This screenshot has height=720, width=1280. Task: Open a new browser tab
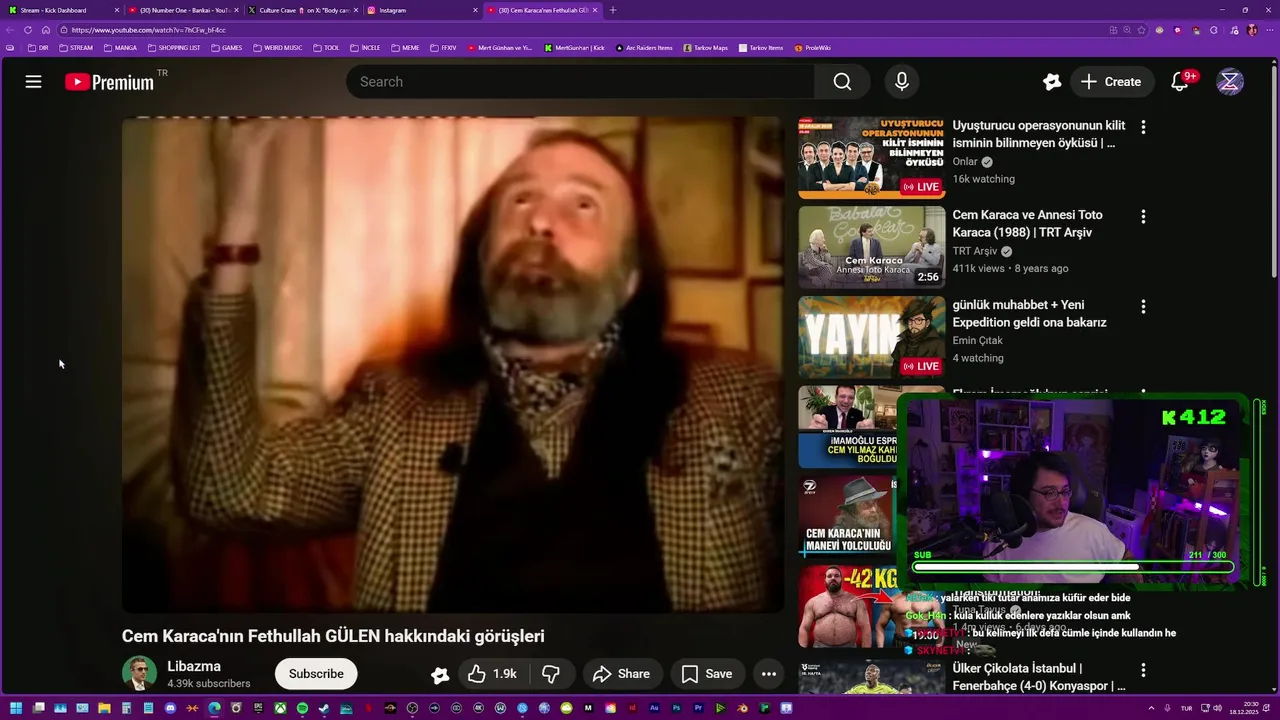(613, 10)
